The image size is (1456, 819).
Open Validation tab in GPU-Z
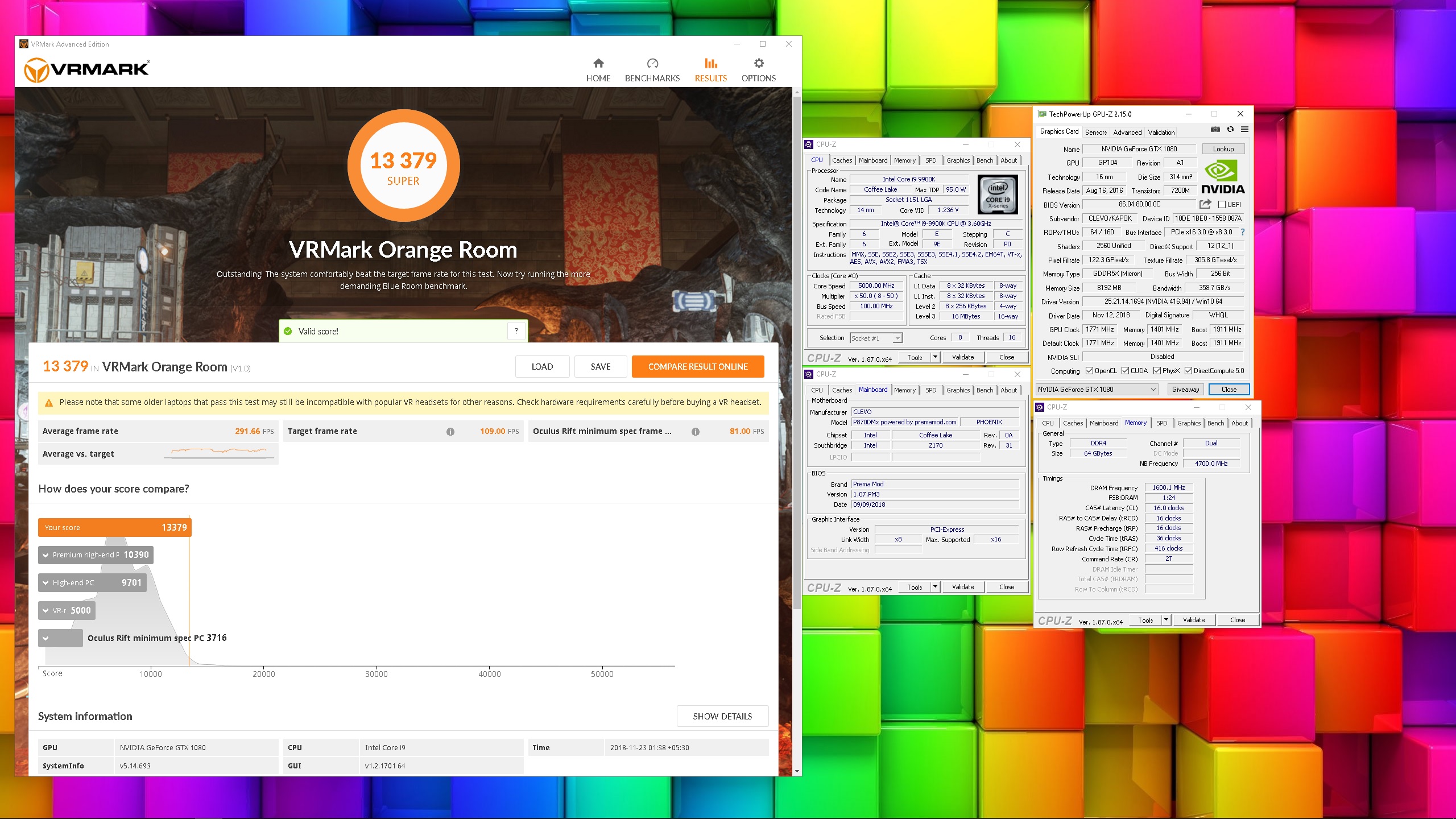point(1161,132)
